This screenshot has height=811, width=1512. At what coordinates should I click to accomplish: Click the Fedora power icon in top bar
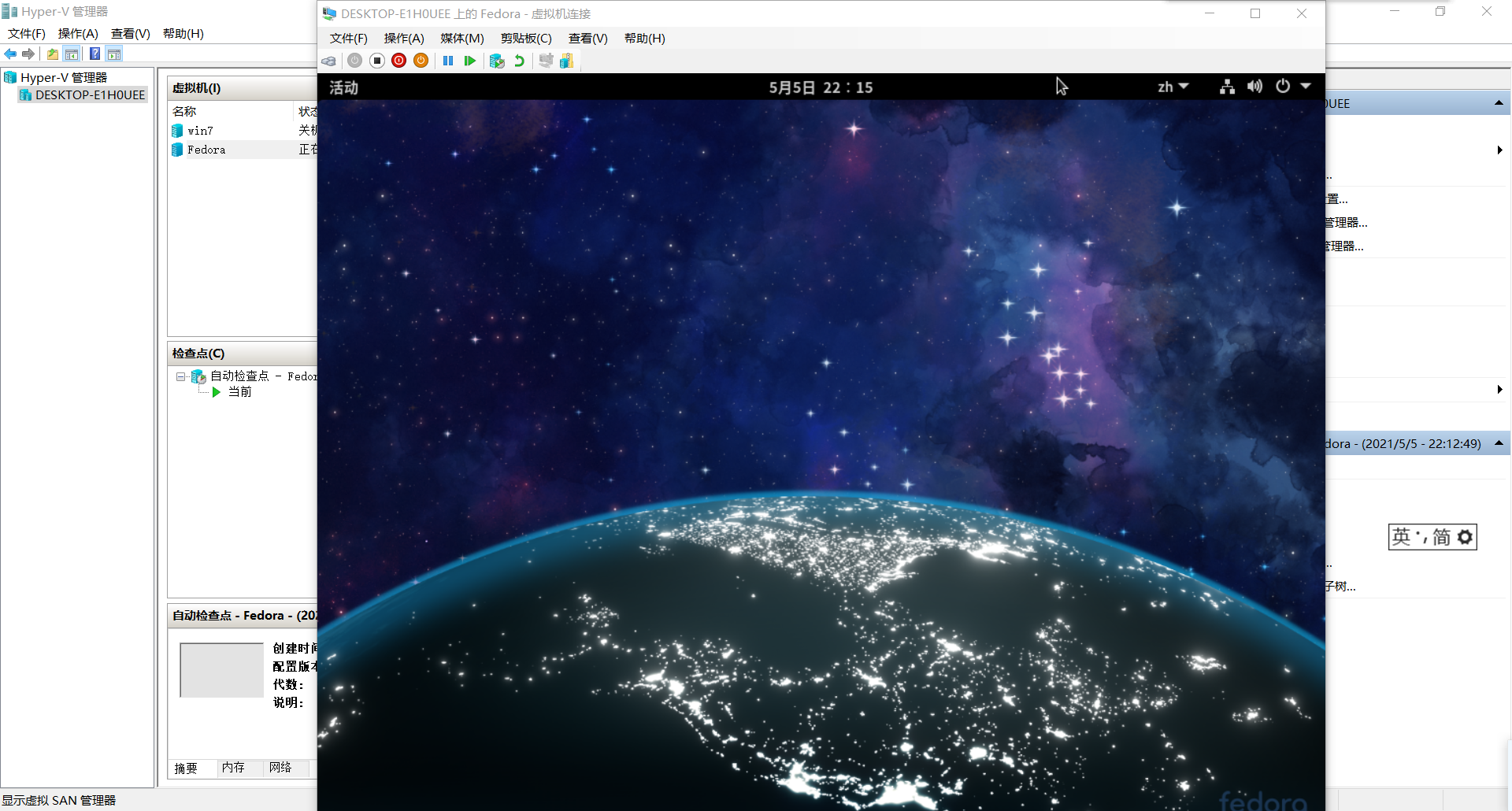click(1283, 87)
